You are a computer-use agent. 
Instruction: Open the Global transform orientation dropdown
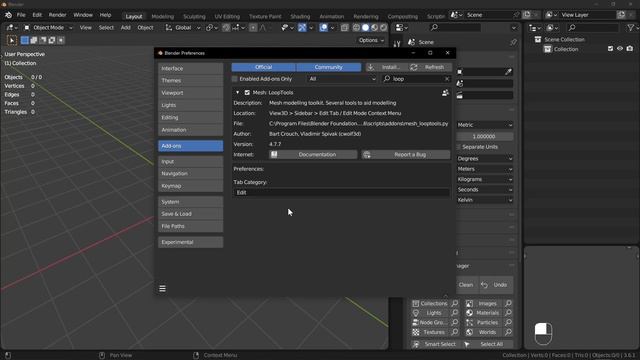pos(183,28)
